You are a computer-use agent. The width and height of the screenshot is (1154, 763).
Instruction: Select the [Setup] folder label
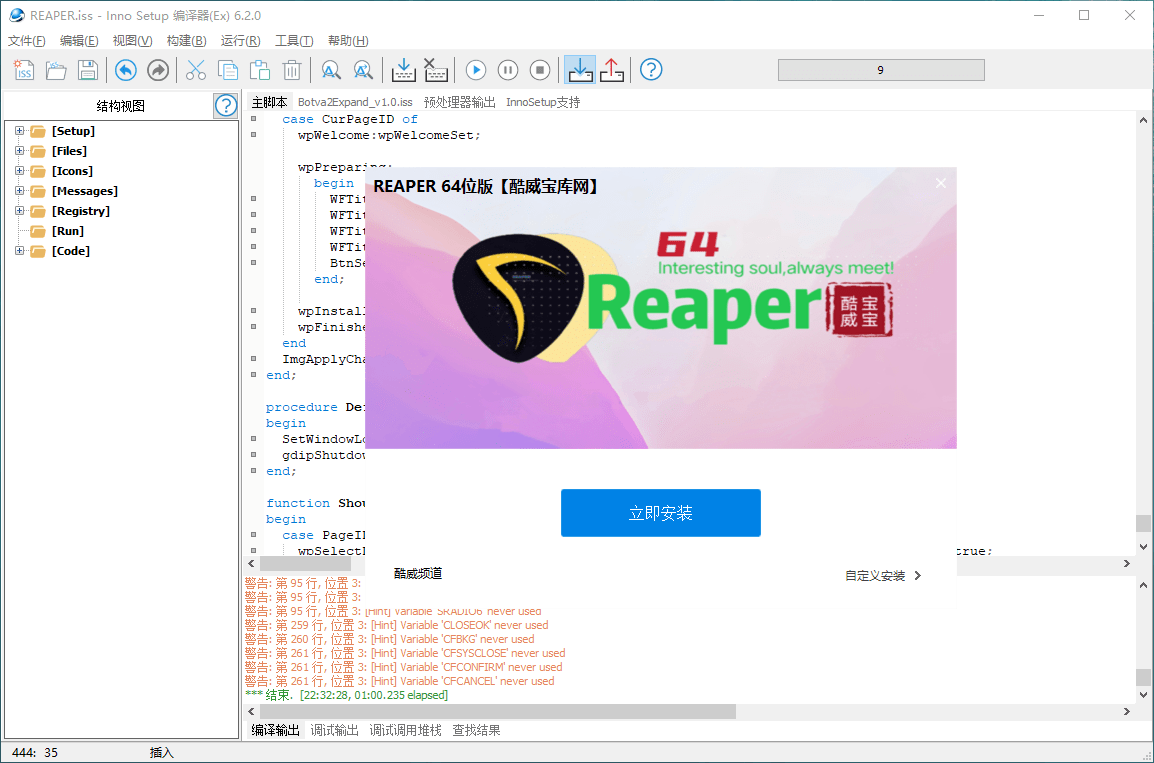pos(74,131)
